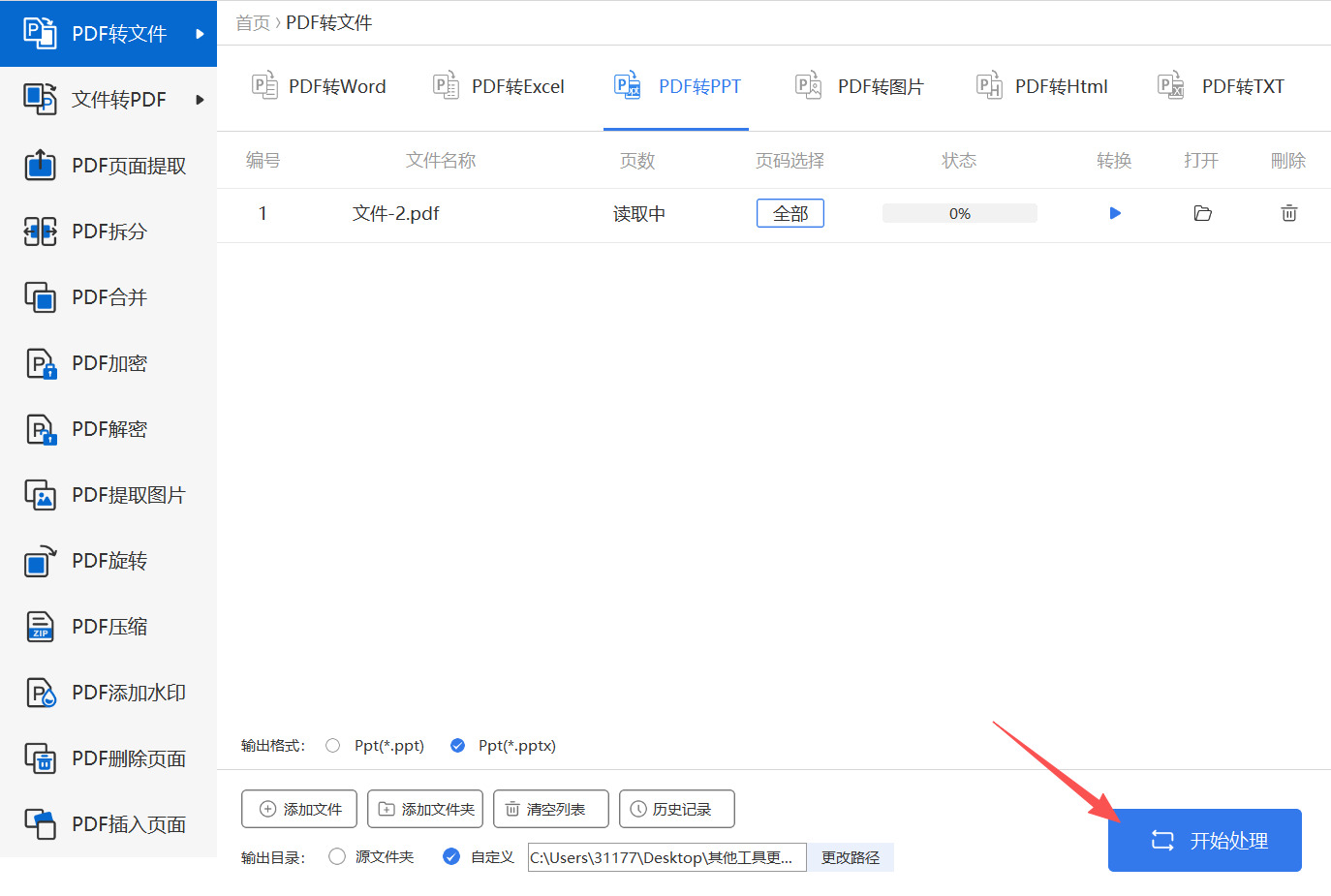
Task: Choose 源文件夹 as output directory
Action: pyautogui.click(x=337, y=856)
